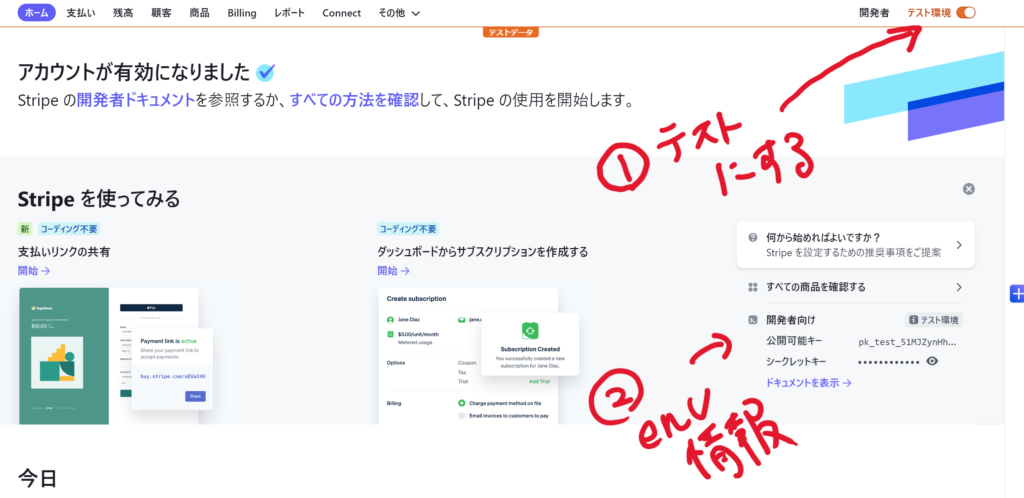
Task: Open the Billing tab
Action: point(242,13)
